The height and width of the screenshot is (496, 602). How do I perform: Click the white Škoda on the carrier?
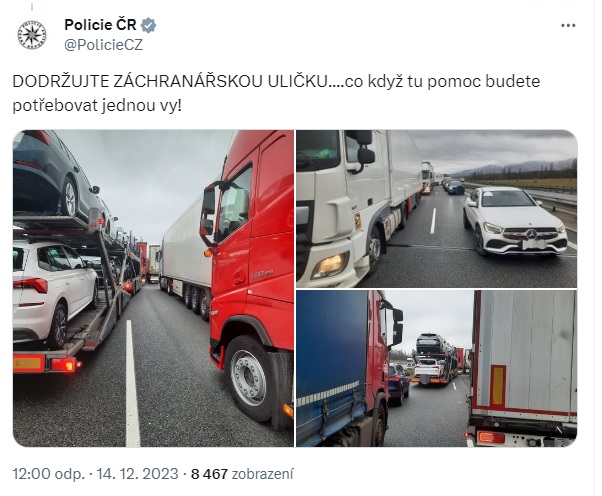[x=54, y=292]
